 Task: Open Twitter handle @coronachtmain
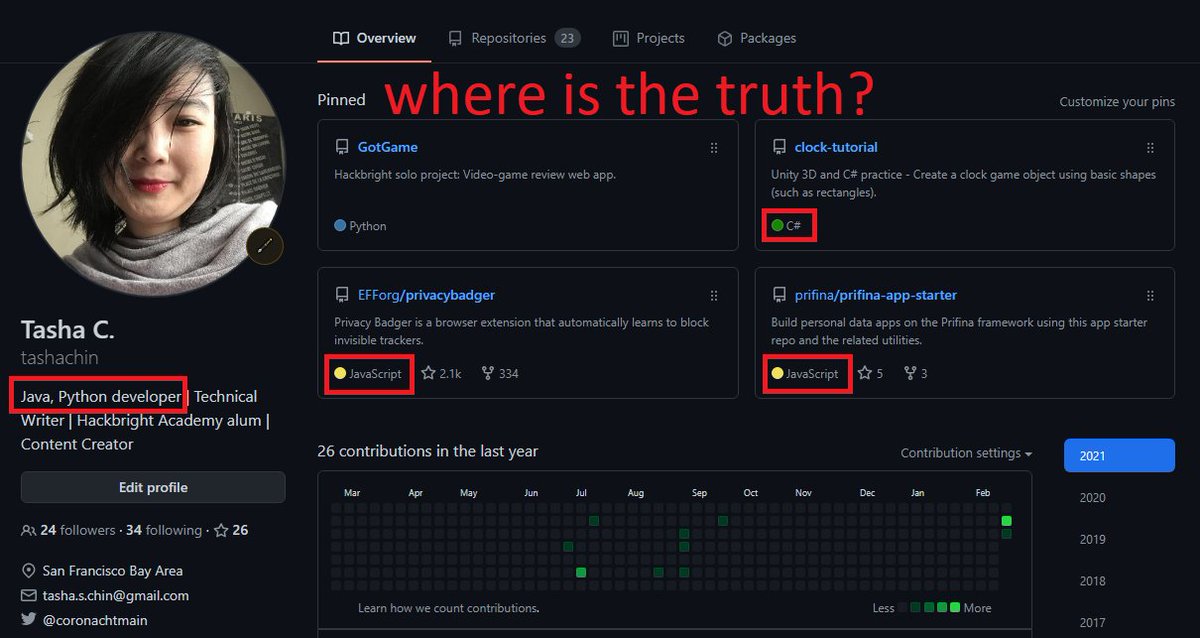(94, 620)
